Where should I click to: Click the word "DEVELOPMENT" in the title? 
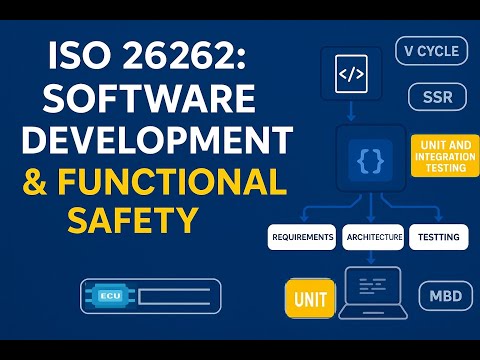[x=158, y=139]
